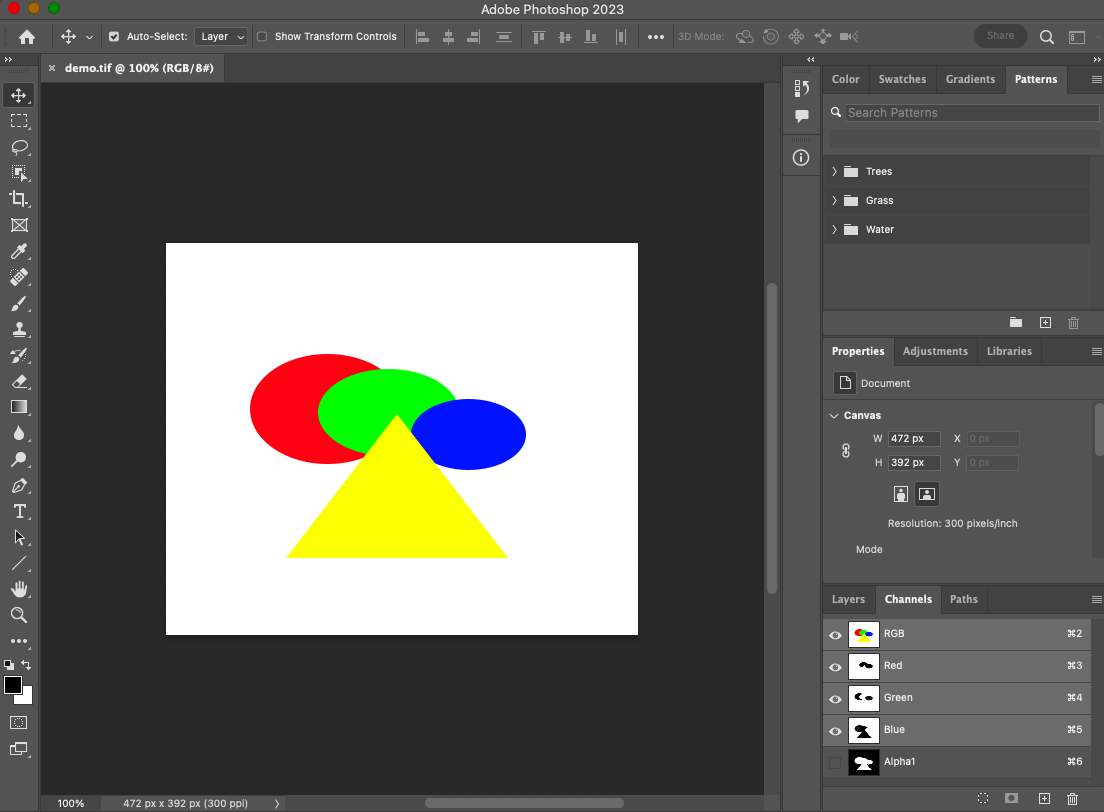Select the Eraser tool
This screenshot has width=1104, height=812.
click(19, 381)
